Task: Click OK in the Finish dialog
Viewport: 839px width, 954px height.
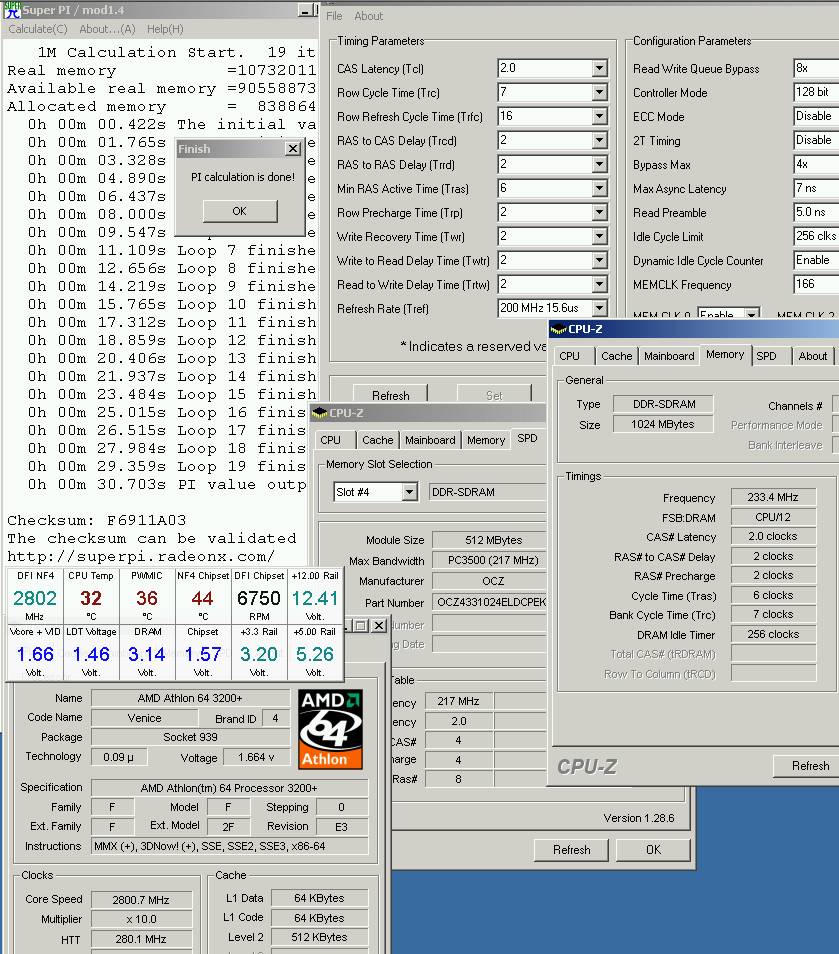Action: coord(240,211)
